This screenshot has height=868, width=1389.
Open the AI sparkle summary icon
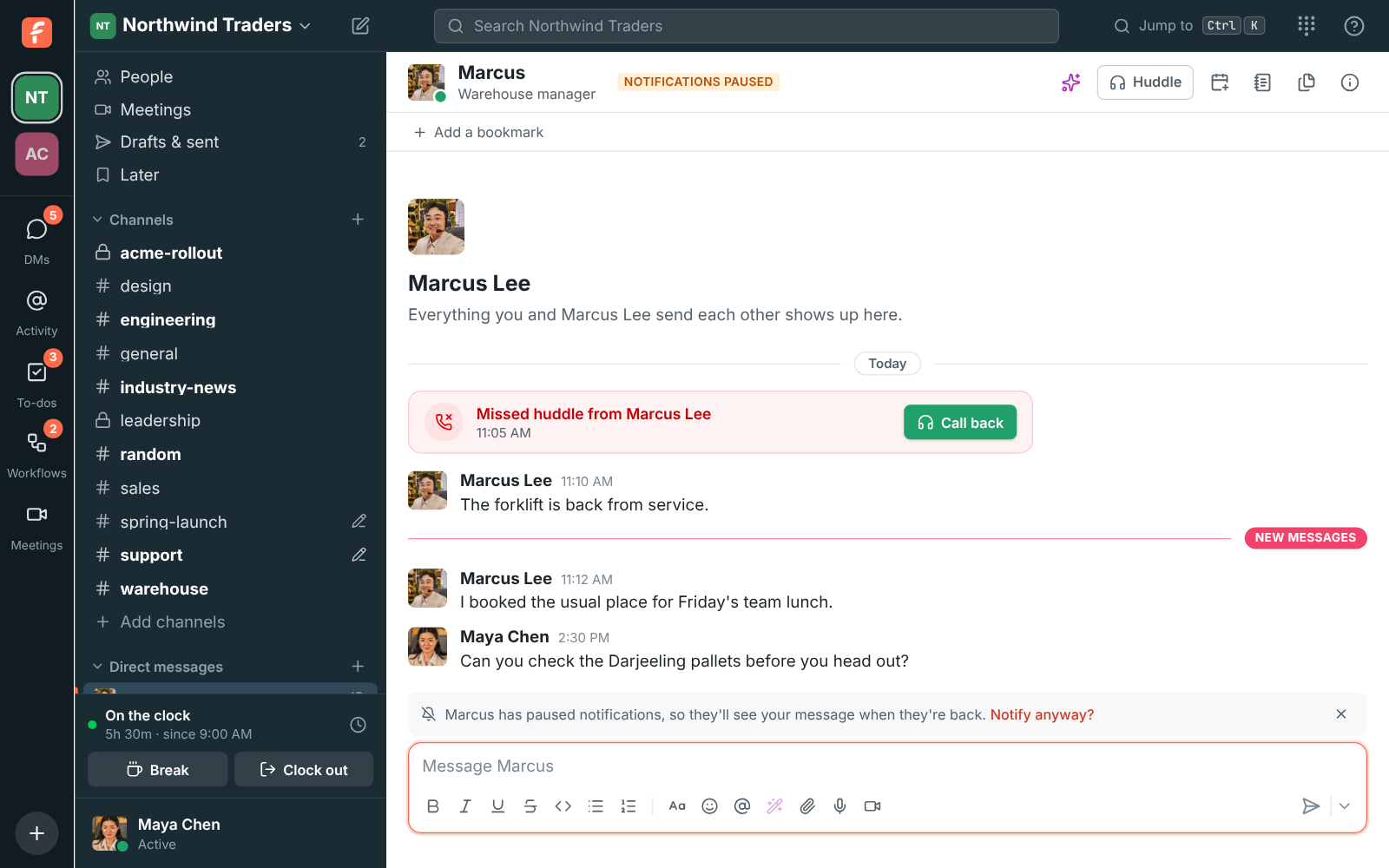pyautogui.click(x=1070, y=82)
